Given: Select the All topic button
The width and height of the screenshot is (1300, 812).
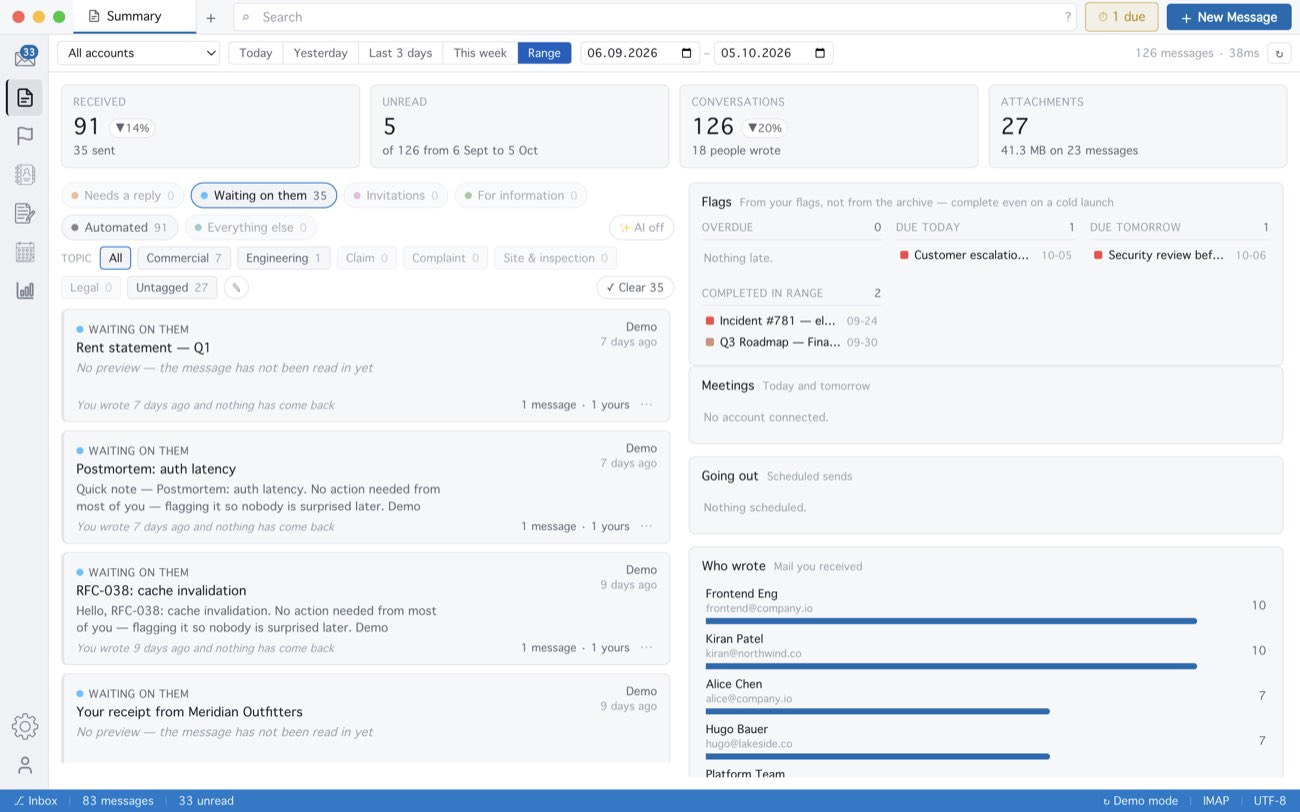Looking at the screenshot, I should [x=116, y=258].
